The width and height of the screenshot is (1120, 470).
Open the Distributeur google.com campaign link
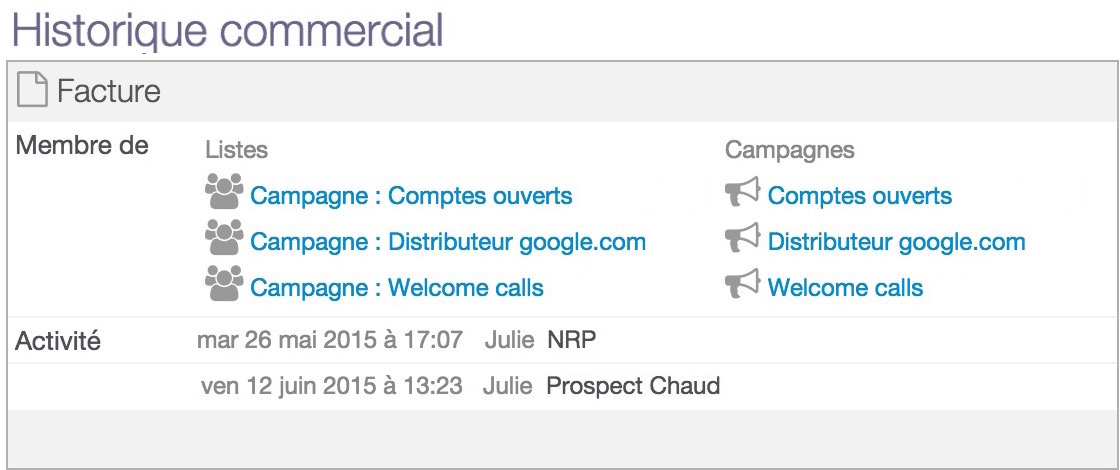point(896,242)
